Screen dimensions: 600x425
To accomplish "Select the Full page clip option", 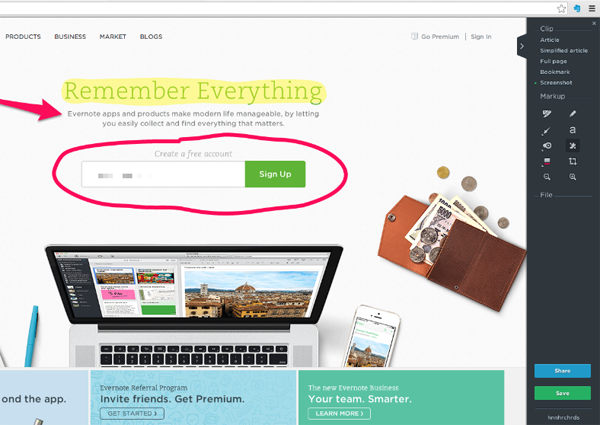I will point(553,61).
